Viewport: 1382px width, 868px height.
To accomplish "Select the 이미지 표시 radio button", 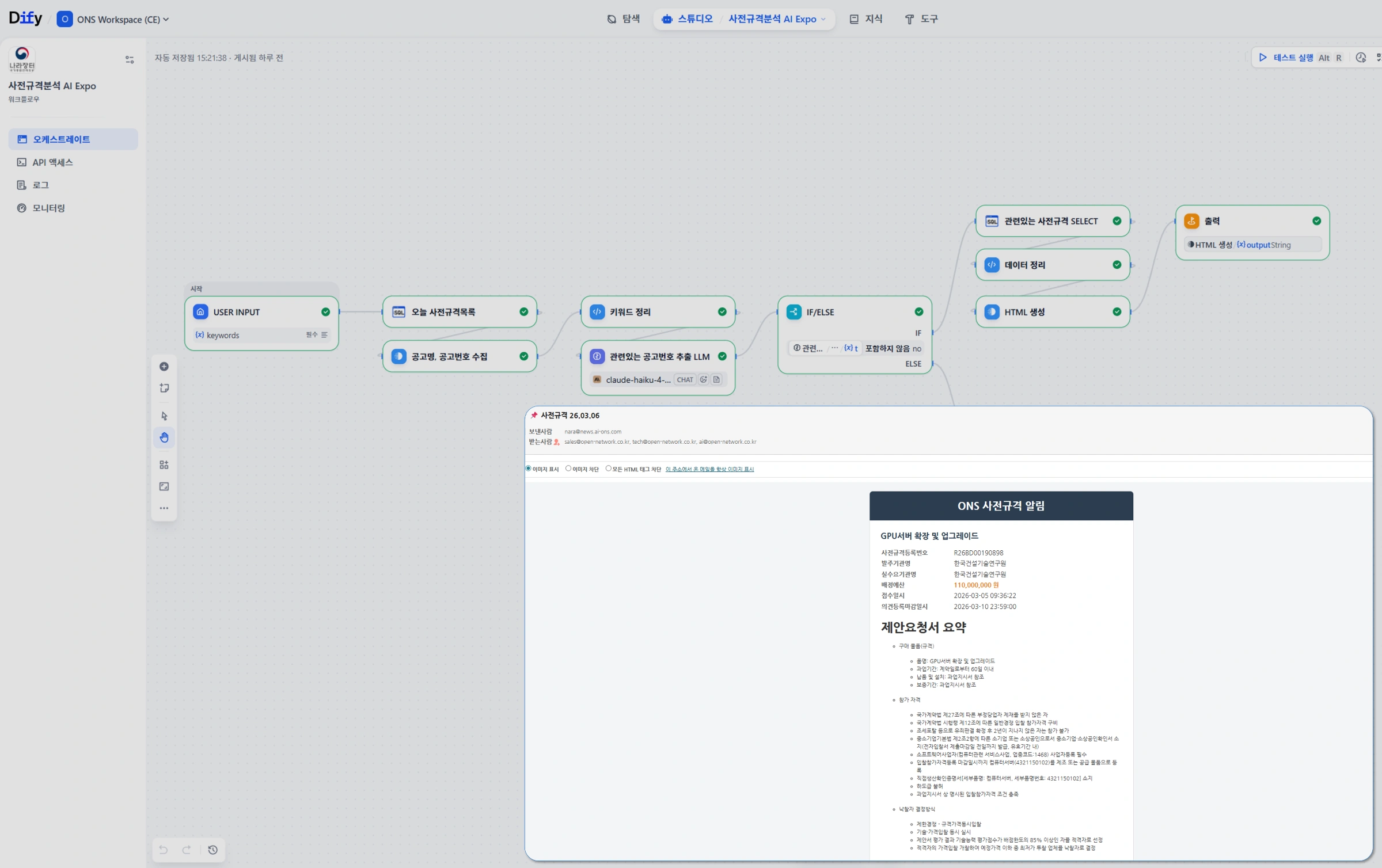I will pos(528,469).
